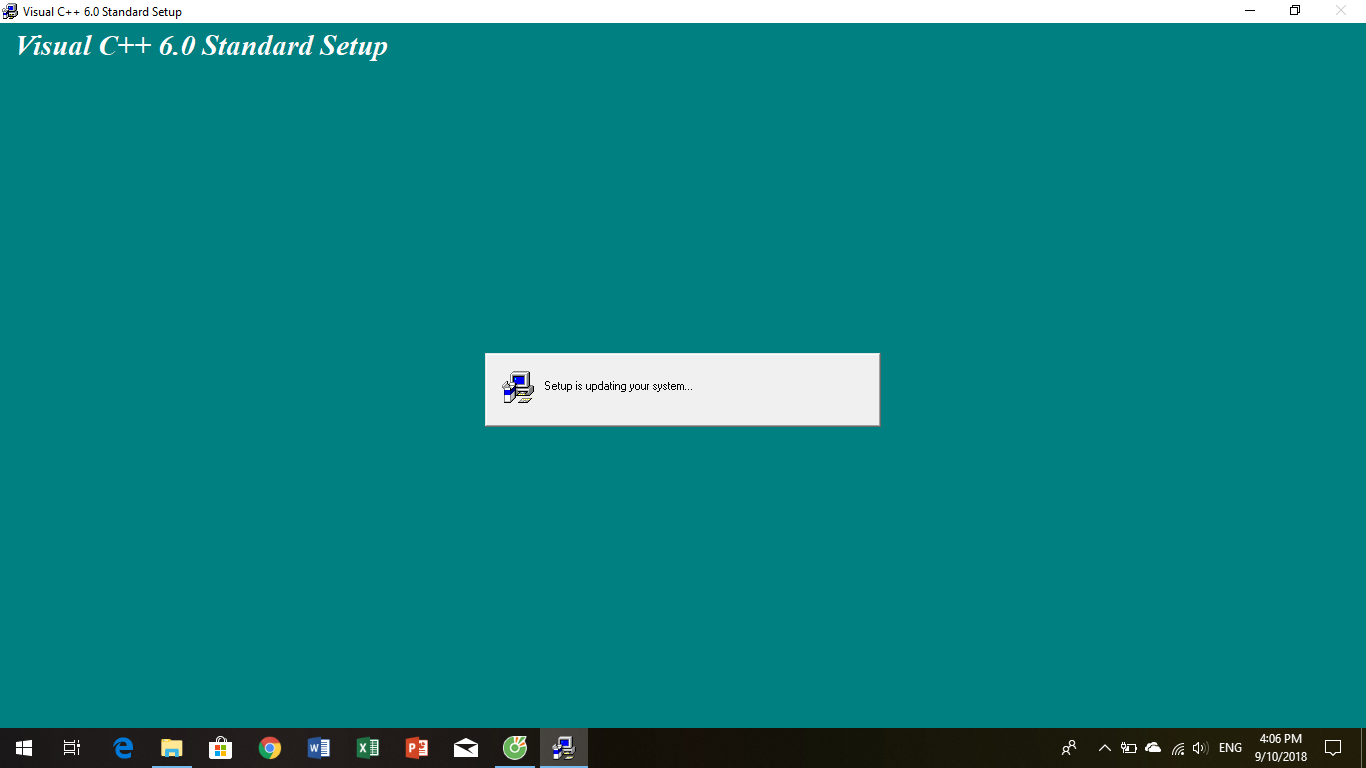Open File Explorer from the taskbar
The image size is (1366, 768).
[172, 748]
